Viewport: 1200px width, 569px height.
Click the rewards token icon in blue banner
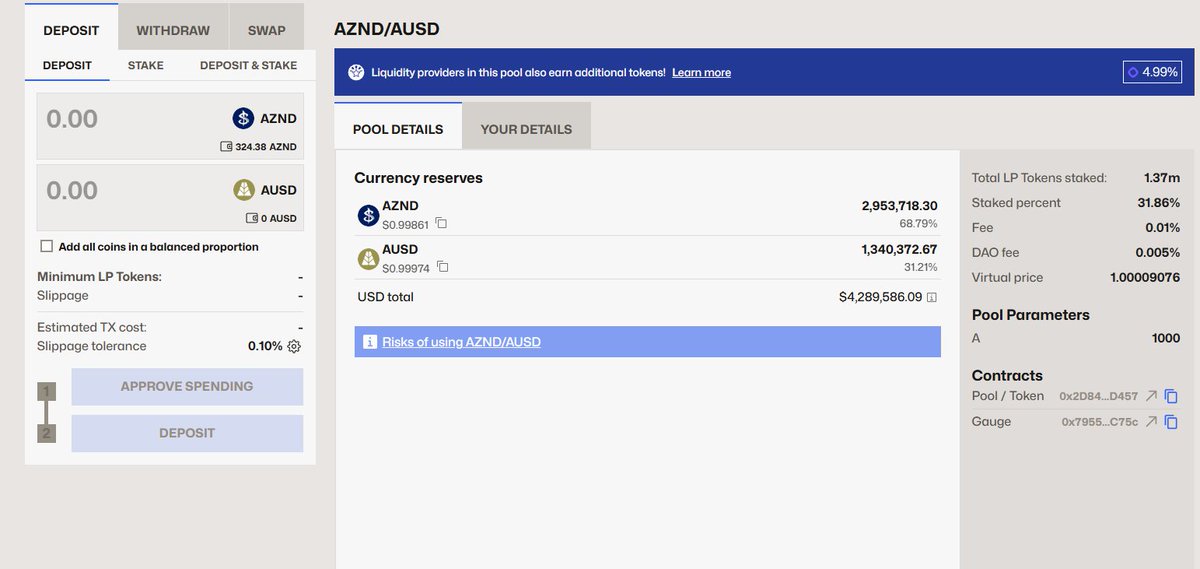click(x=356, y=72)
